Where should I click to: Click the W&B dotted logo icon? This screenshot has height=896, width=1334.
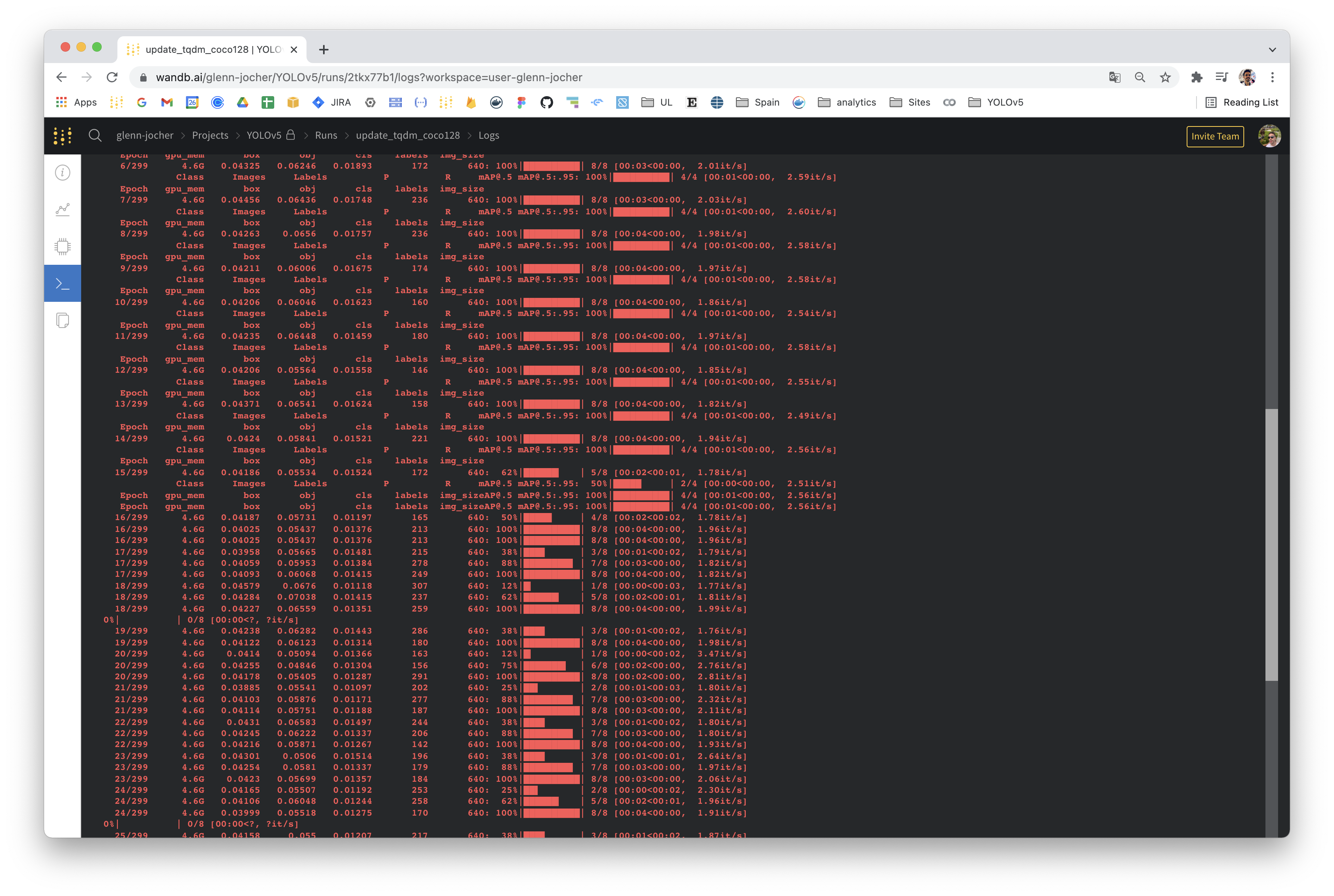pyautogui.click(x=62, y=136)
